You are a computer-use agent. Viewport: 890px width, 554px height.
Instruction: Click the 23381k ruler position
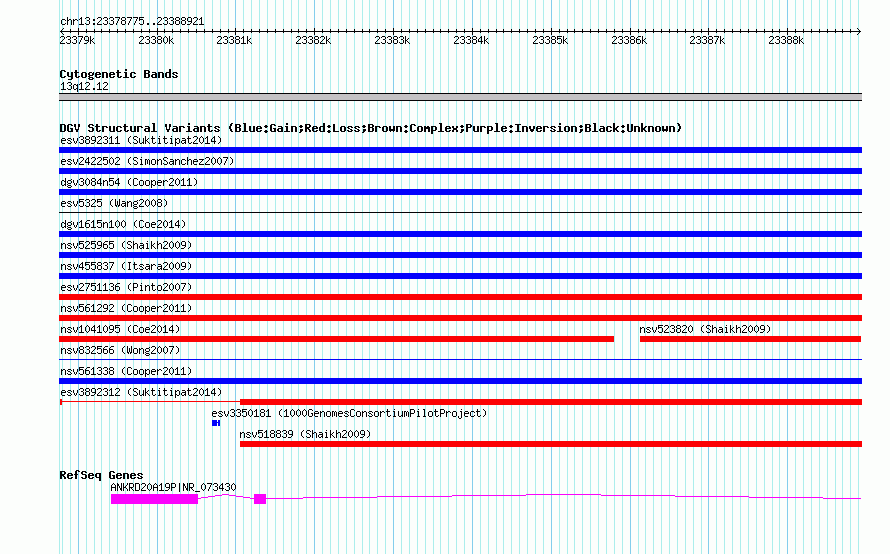[234, 40]
